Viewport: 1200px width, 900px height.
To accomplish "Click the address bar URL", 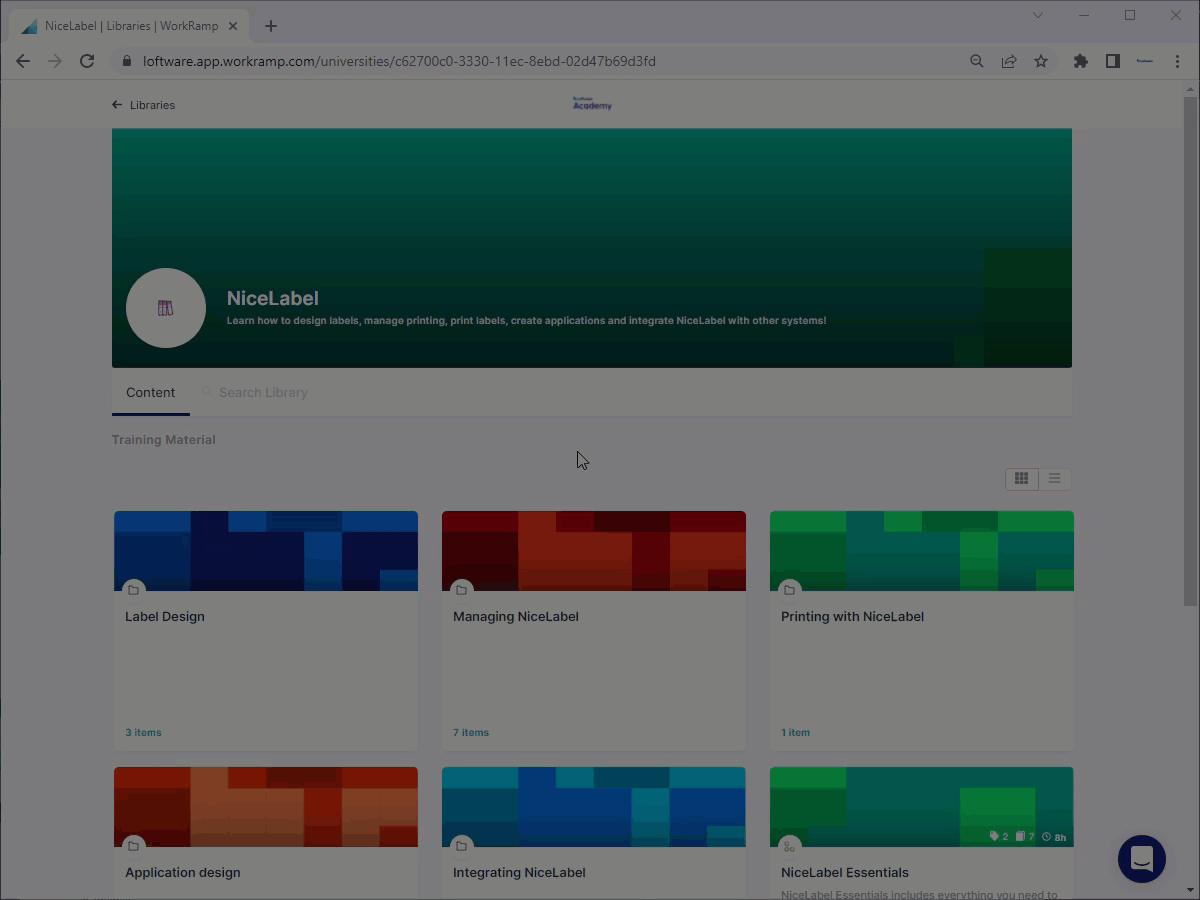I will tap(399, 61).
